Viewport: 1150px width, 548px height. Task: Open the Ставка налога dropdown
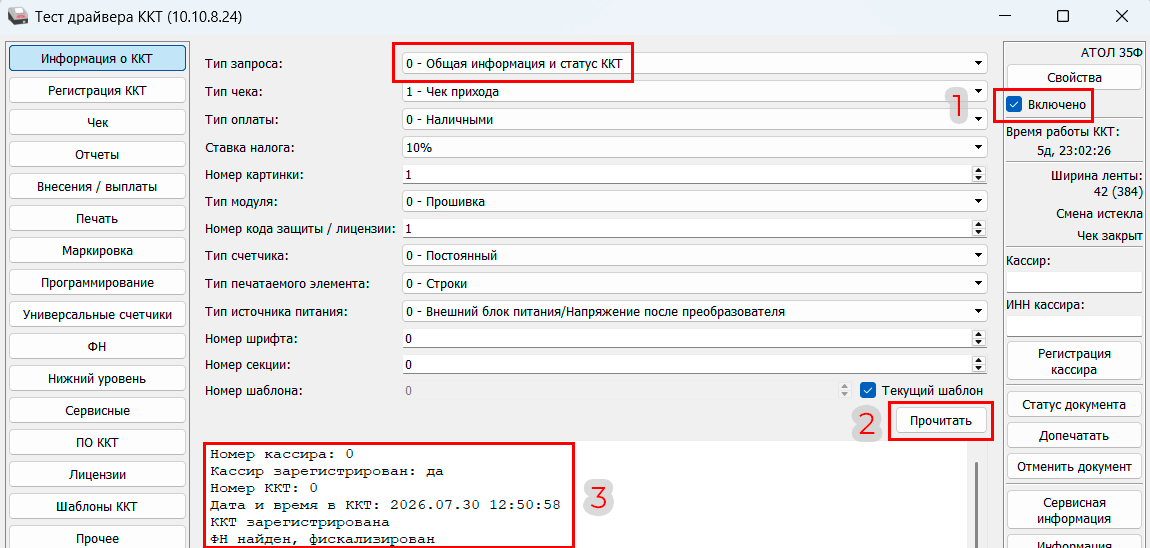694,147
